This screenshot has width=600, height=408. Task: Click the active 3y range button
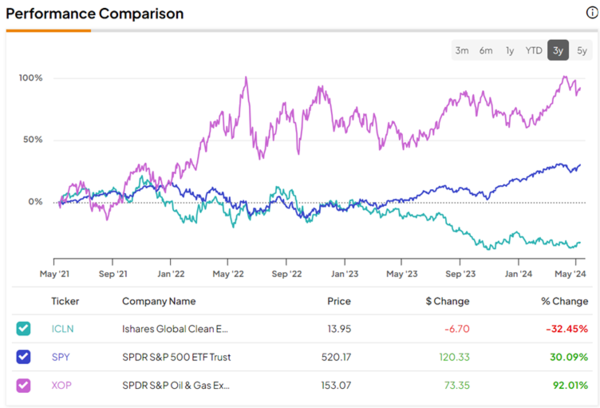(x=559, y=51)
